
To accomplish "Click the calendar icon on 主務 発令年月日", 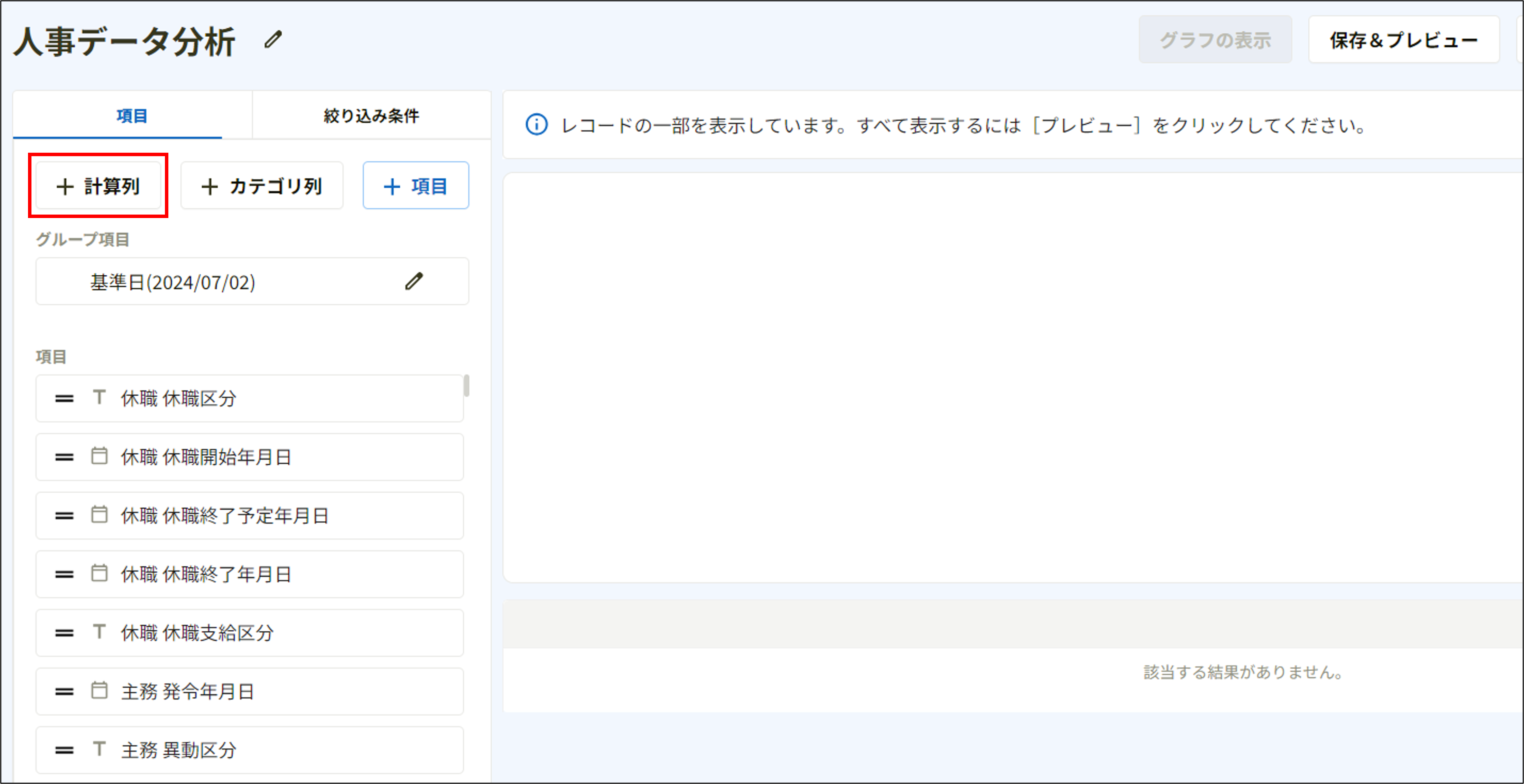I will point(99,691).
